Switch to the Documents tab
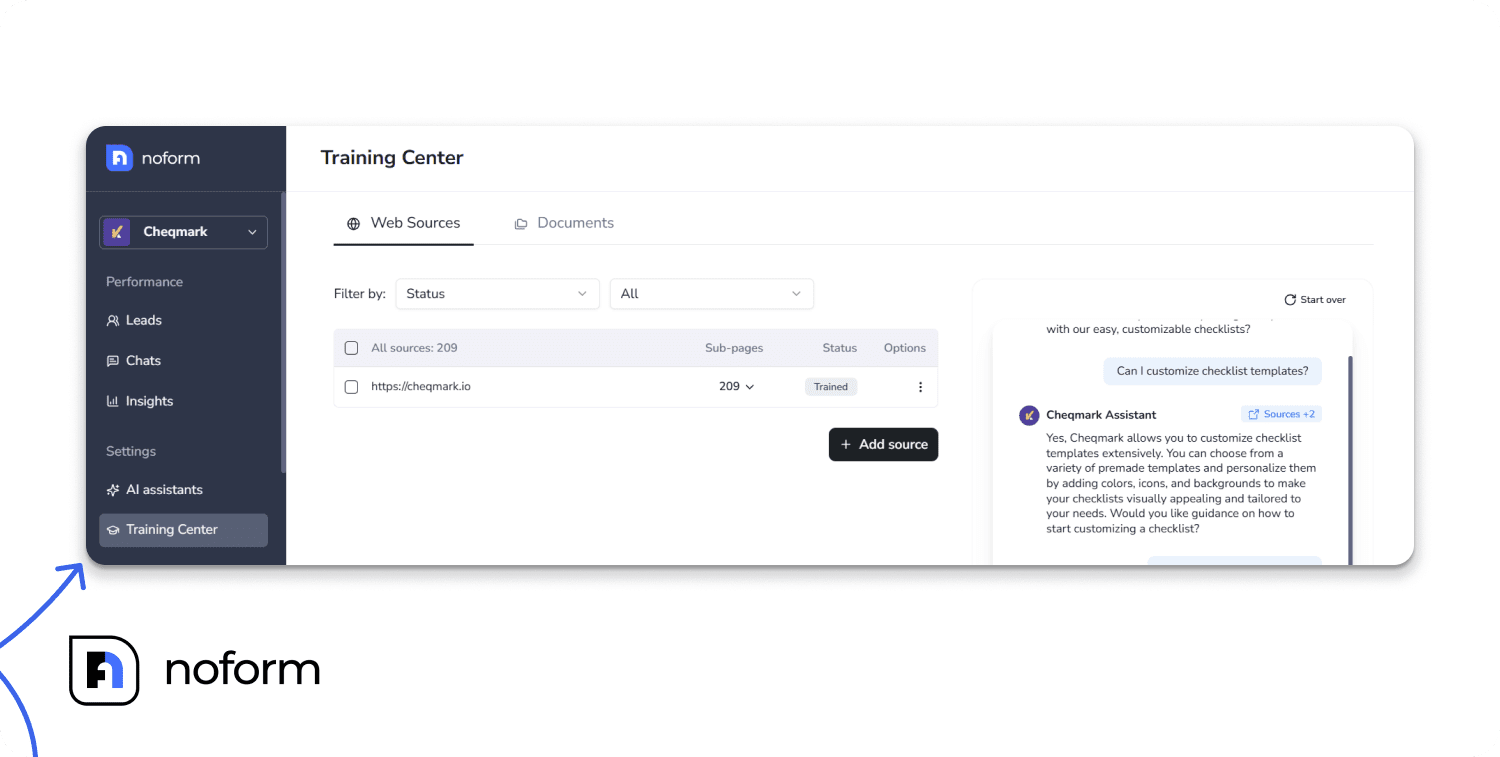 point(564,223)
